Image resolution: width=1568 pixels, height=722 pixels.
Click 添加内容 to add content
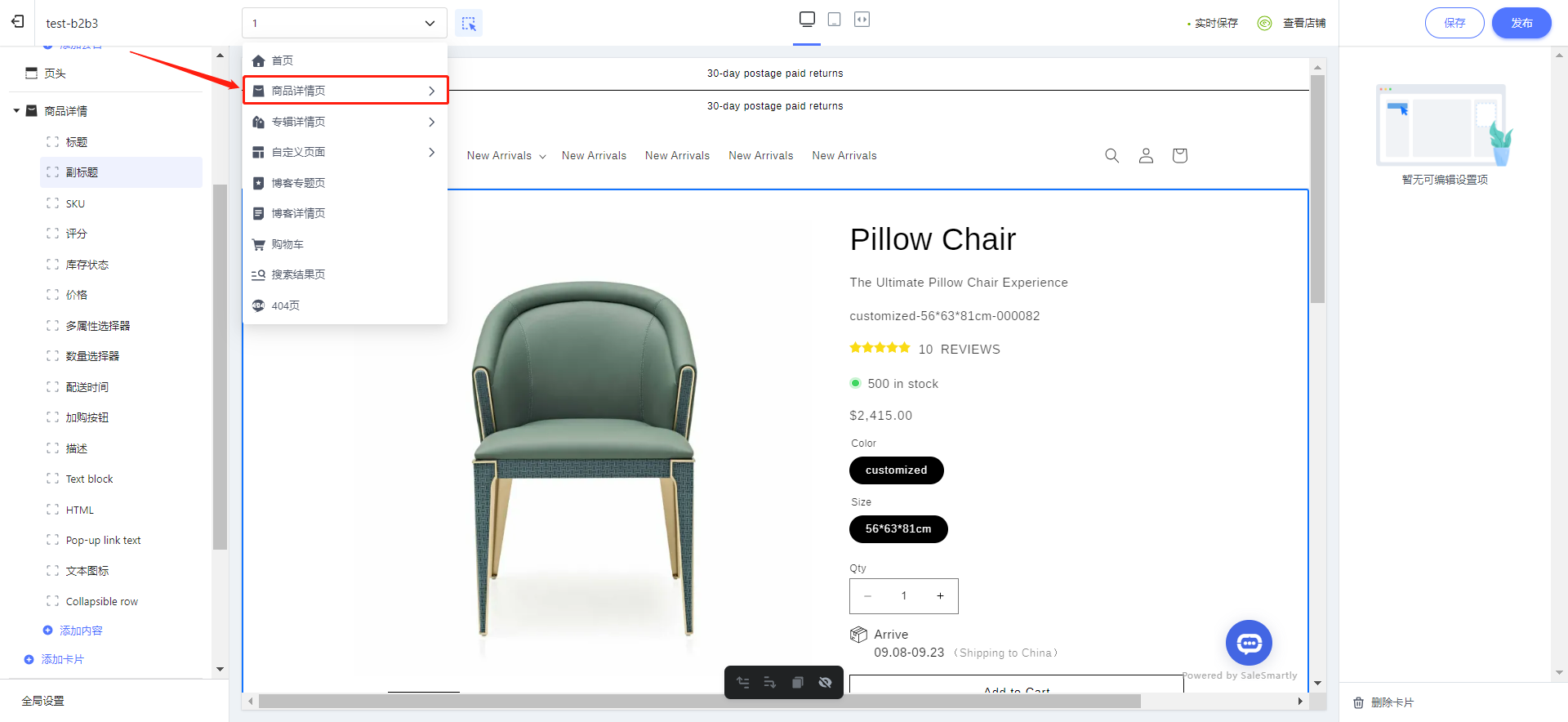click(73, 631)
